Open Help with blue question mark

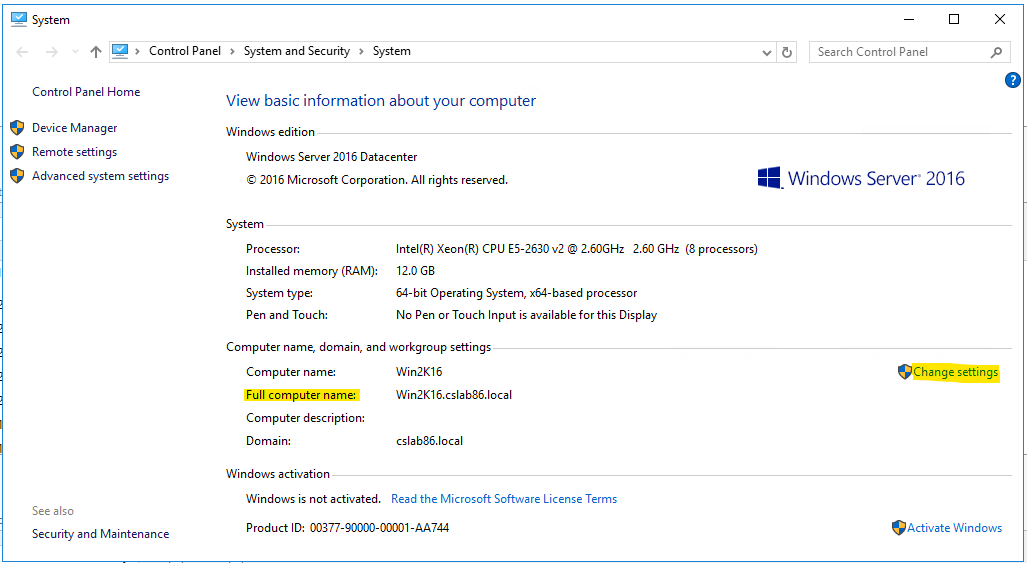[1012, 81]
